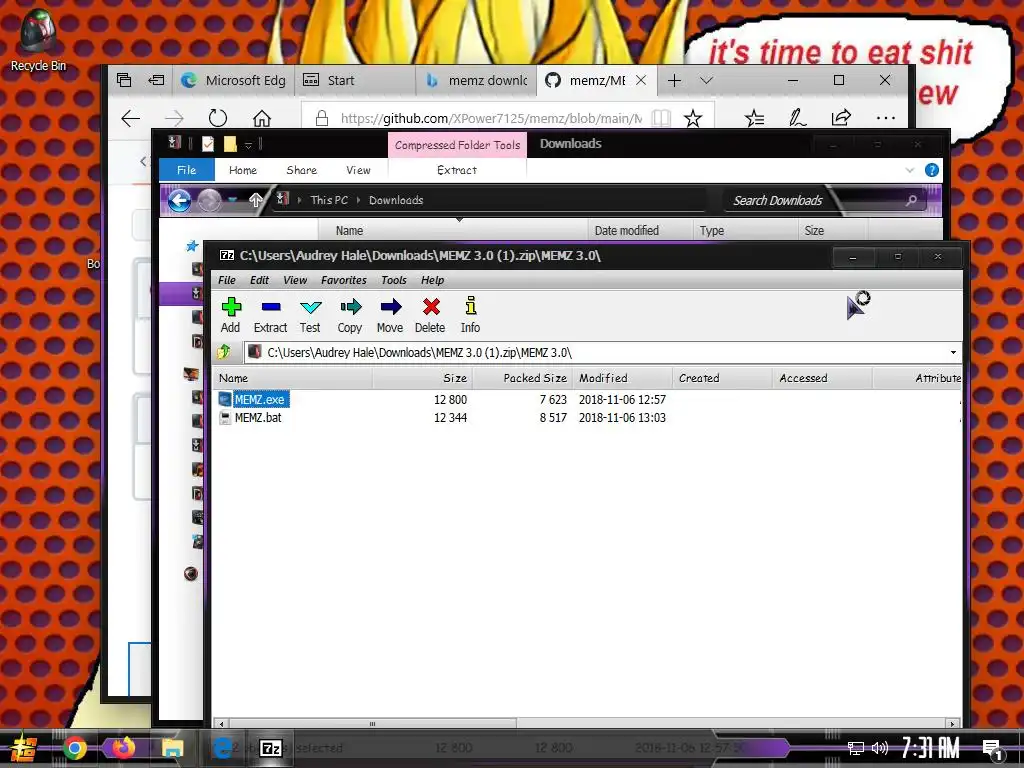Screen dimensions: 1024x768
Task: Click the Explorer forward button
Action: [x=210, y=200]
